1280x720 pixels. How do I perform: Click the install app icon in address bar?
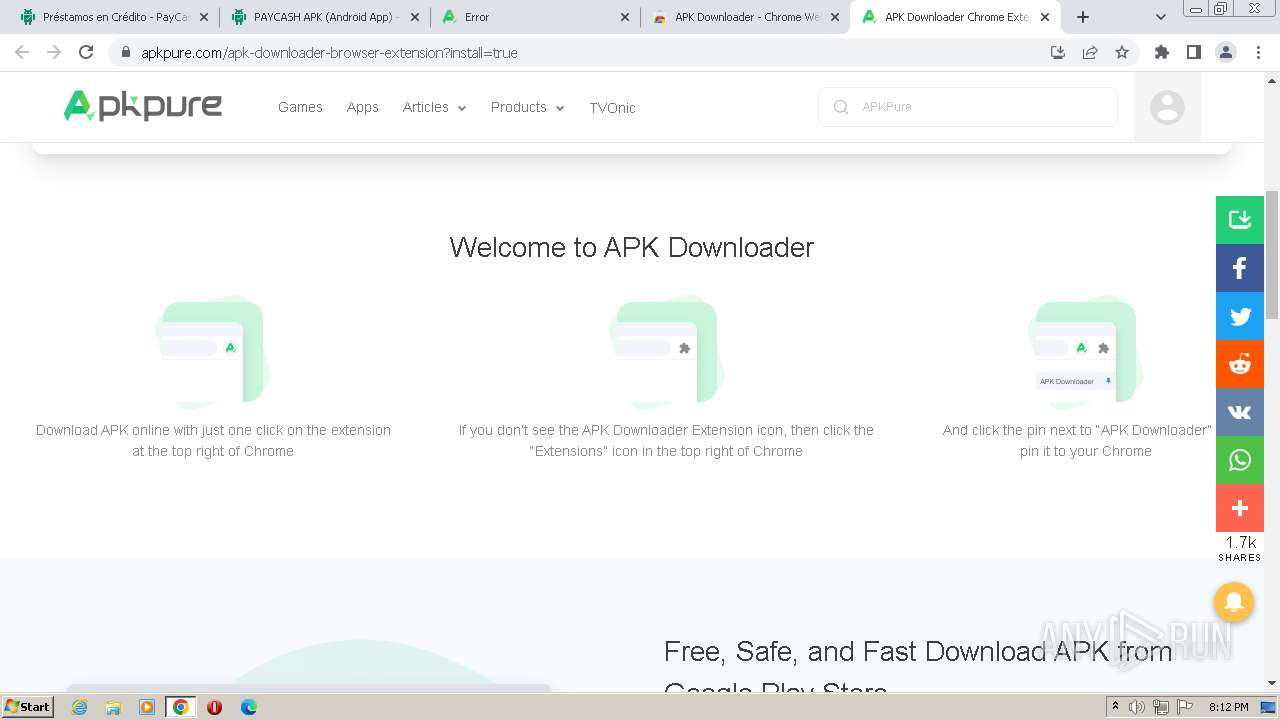(x=1058, y=52)
